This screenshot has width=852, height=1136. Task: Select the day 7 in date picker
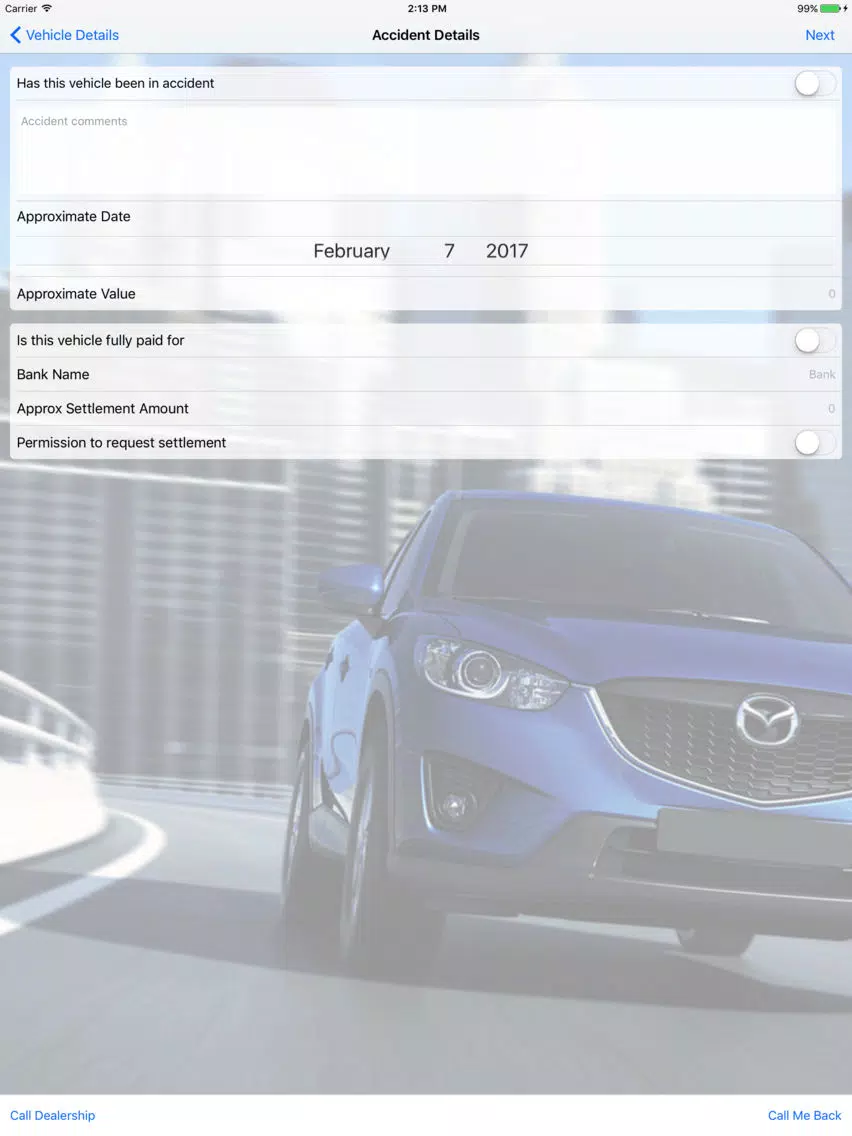click(449, 251)
